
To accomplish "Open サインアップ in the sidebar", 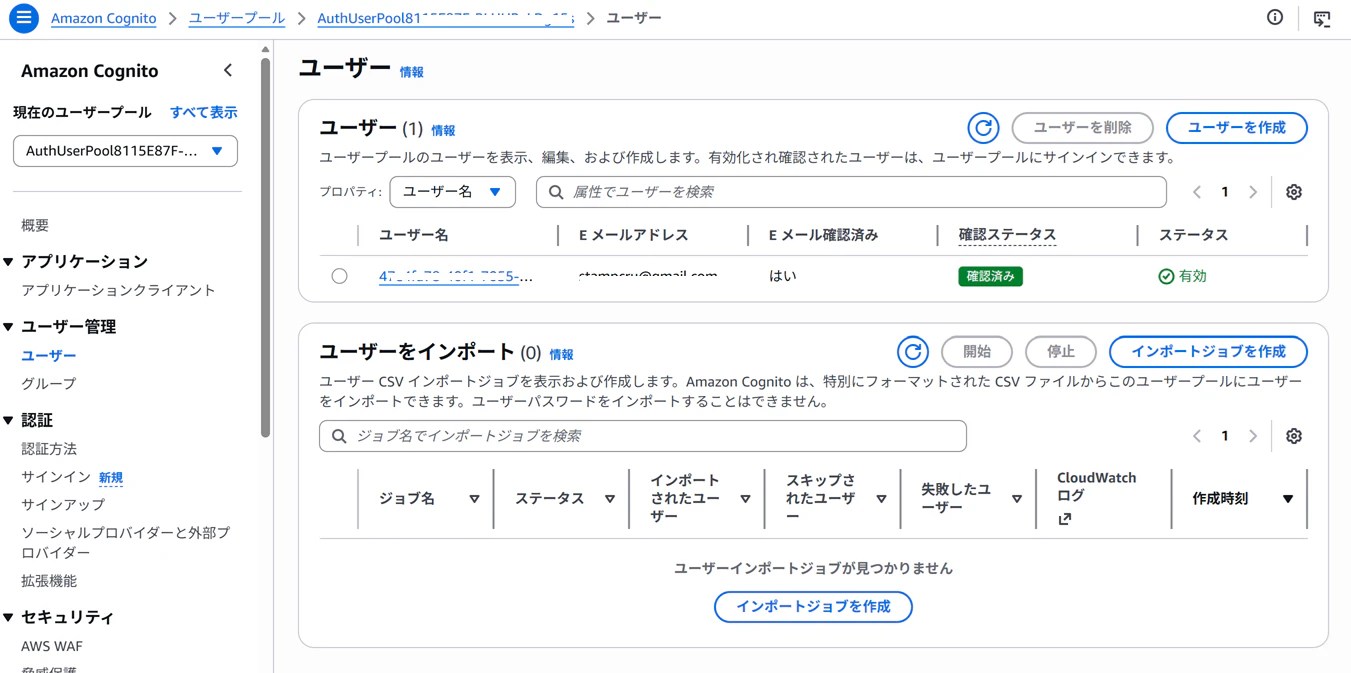I will click(63, 505).
